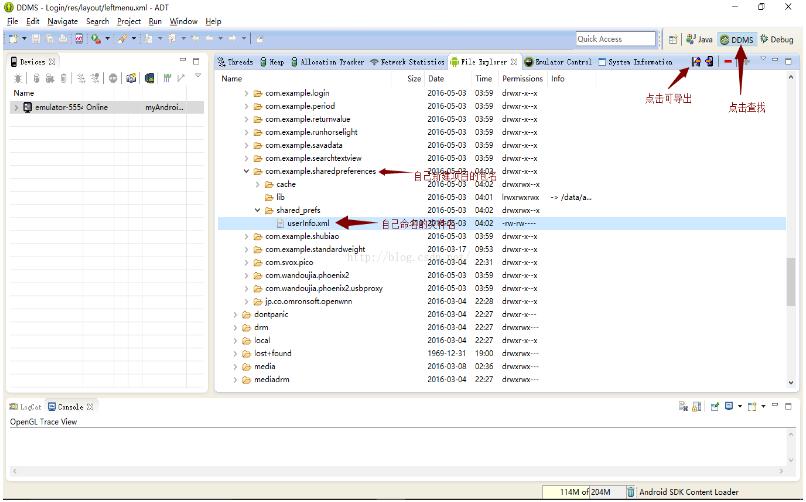Run garbage collector trash icon
806x502 pixels.
pyautogui.click(x=630, y=492)
